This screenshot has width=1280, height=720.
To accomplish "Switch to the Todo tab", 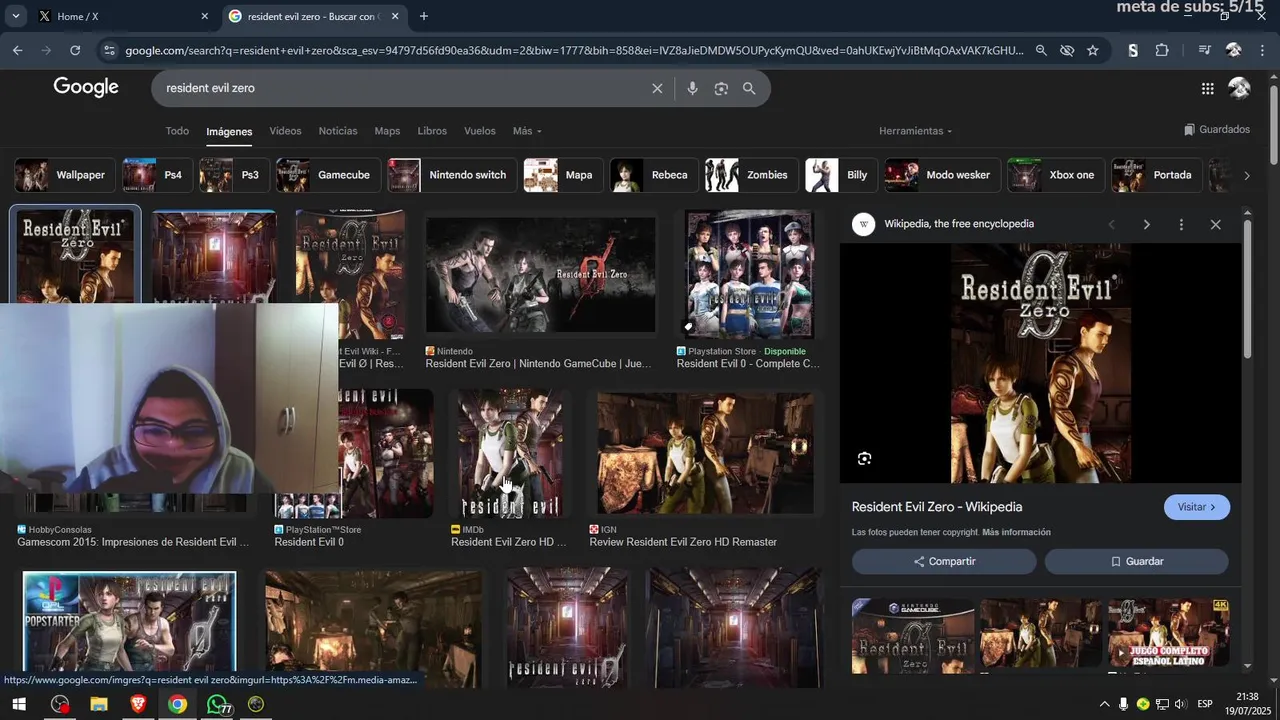I will (177, 131).
